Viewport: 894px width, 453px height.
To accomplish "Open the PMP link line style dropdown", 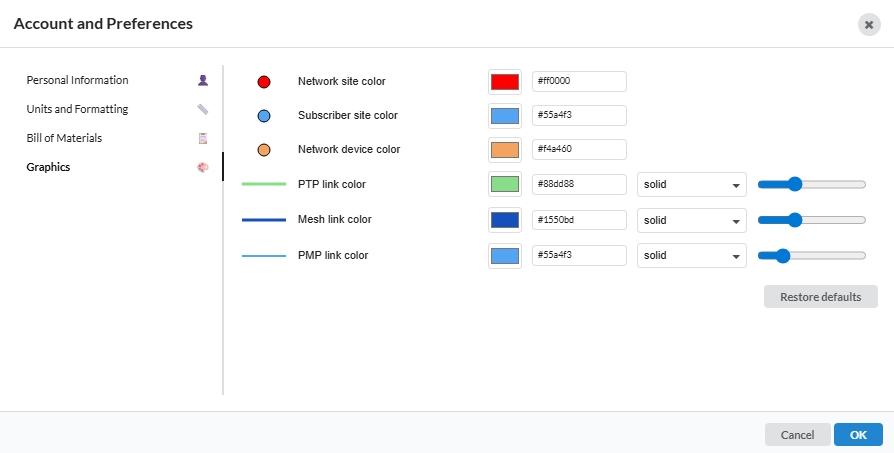I will pyautogui.click(x=692, y=256).
